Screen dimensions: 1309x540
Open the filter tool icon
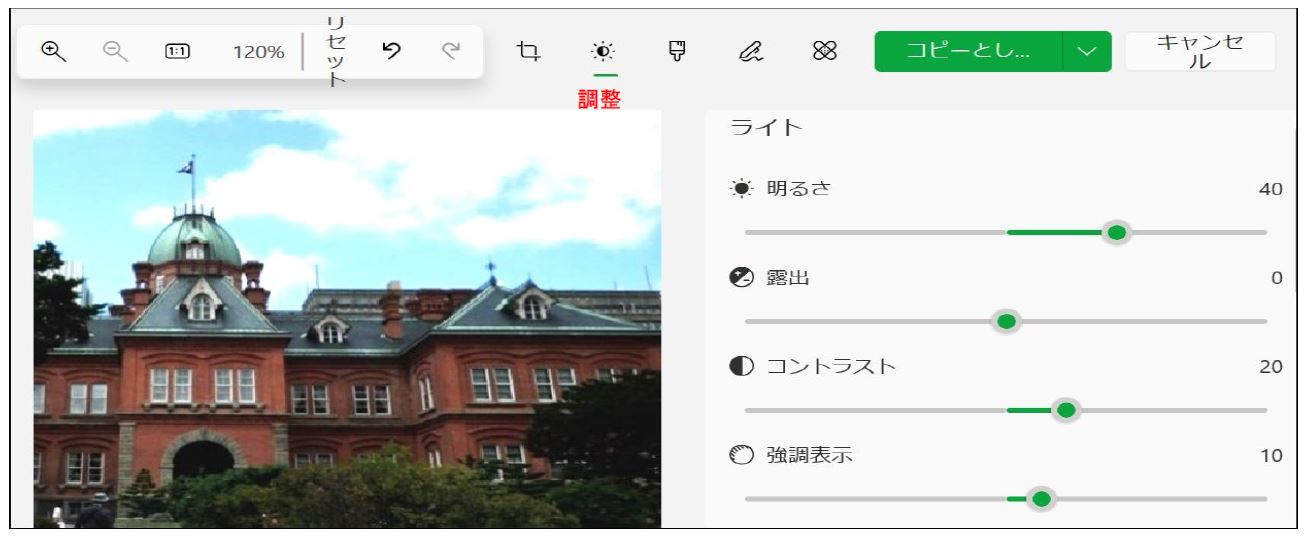(677, 50)
